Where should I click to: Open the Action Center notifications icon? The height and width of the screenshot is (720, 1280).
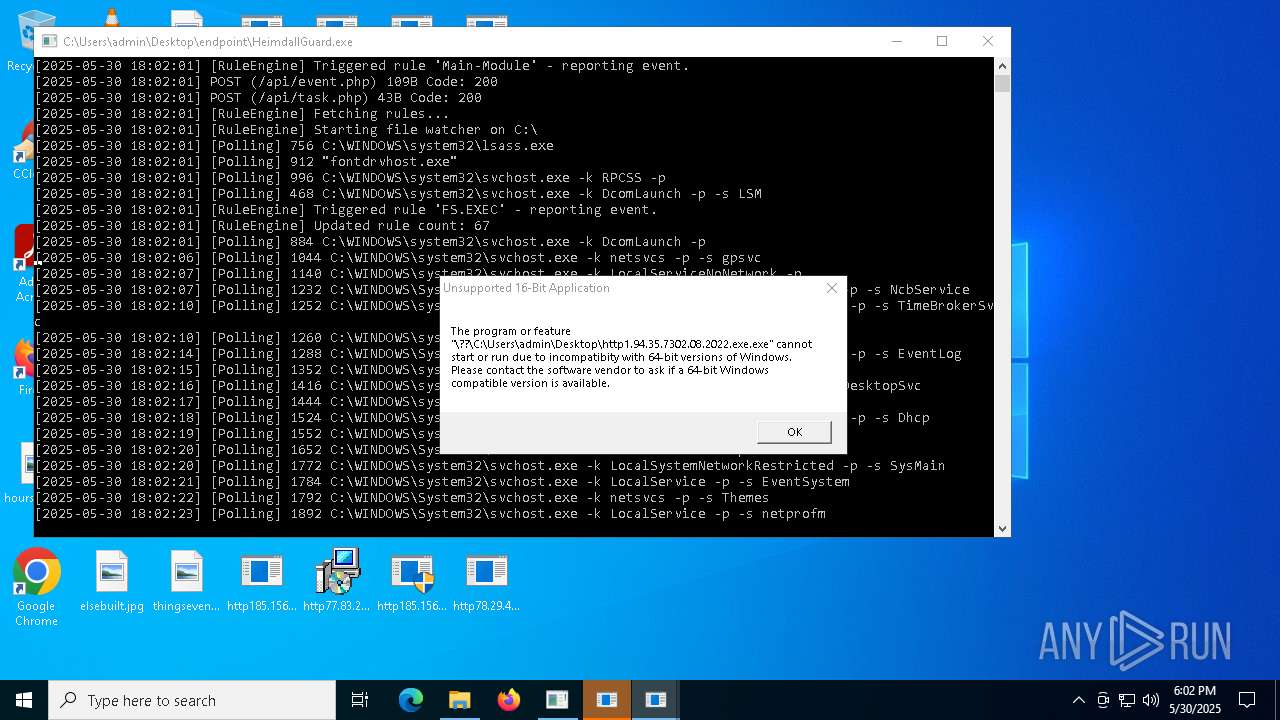point(1247,700)
